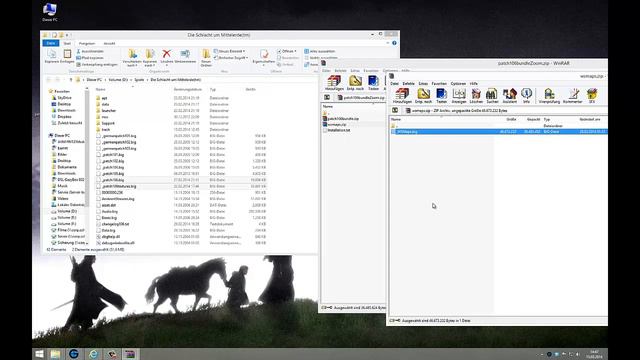This screenshot has width=640, height=360.
Task: Open the Favoriten menu in wsmaps.zip window
Action: (439, 83)
